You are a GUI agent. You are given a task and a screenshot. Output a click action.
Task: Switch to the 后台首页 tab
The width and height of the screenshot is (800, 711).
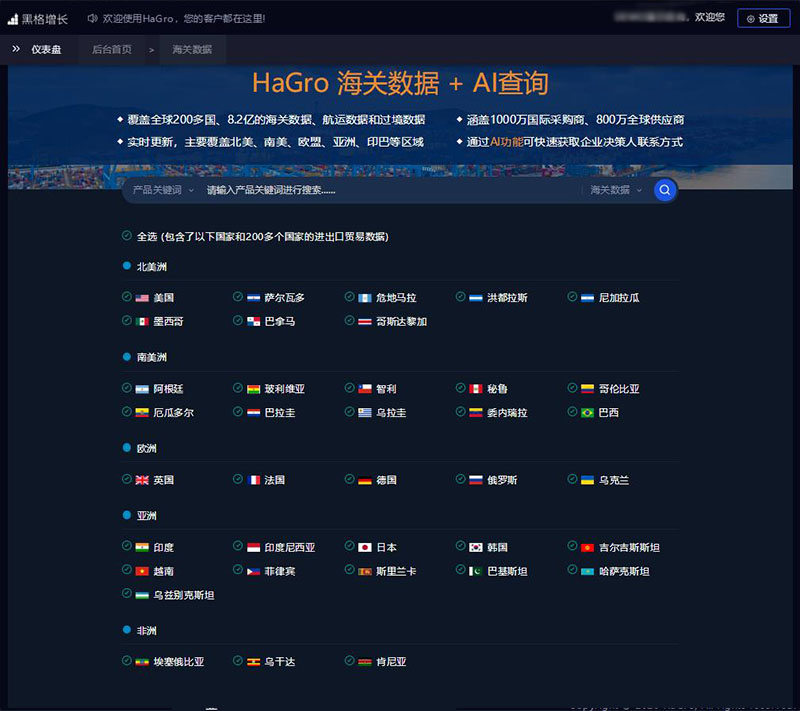(111, 49)
